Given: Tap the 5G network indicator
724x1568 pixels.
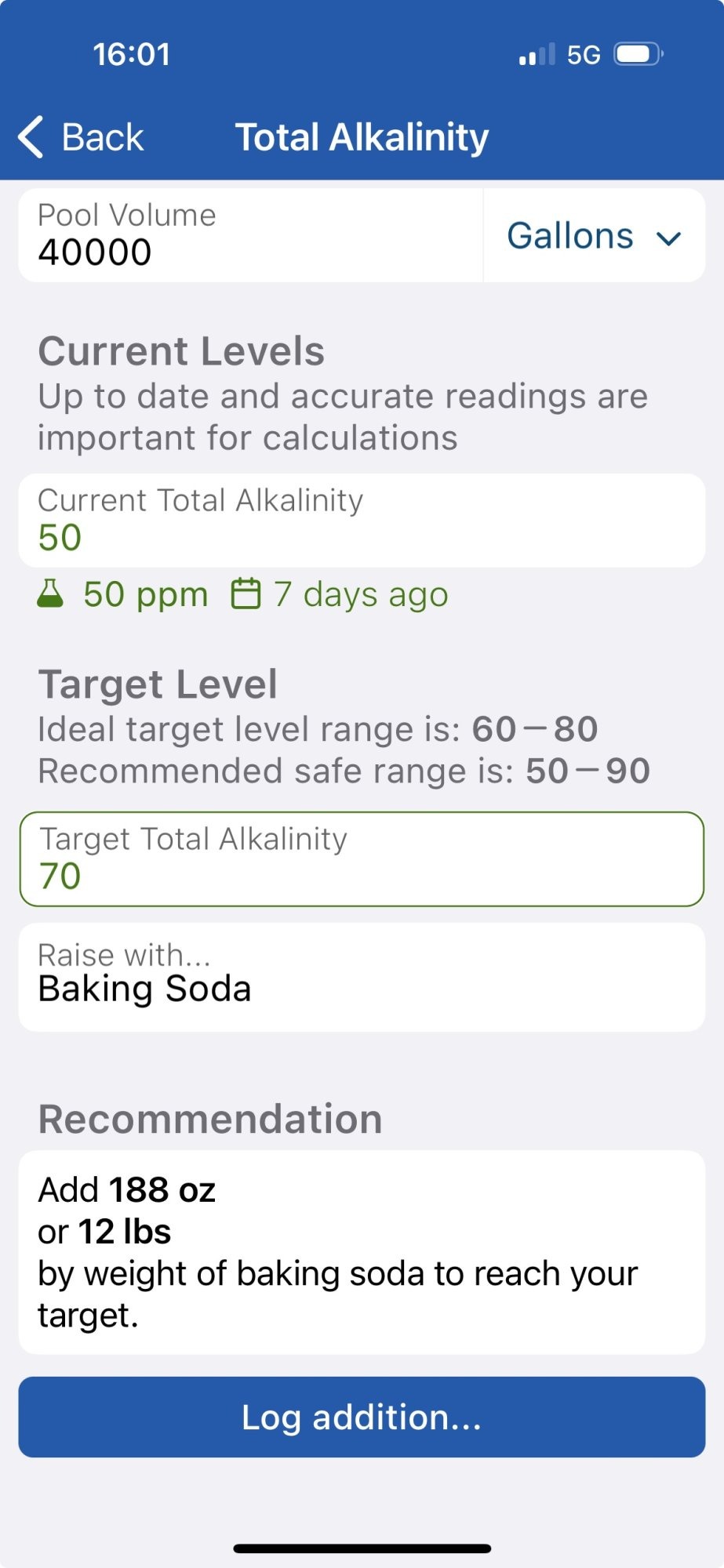Looking at the screenshot, I should [x=584, y=55].
